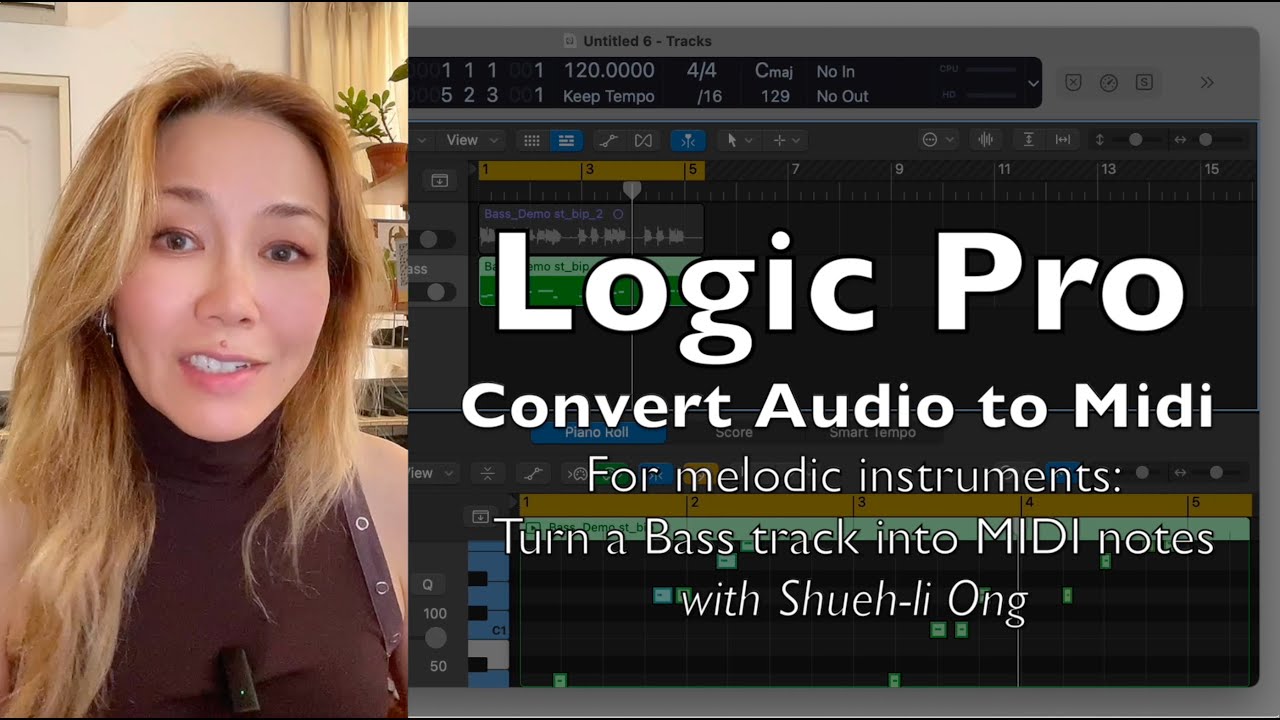Adjust the Tracks horizontal zoom slider
The width and height of the screenshot is (1280, 720).
coord(1205,140)
